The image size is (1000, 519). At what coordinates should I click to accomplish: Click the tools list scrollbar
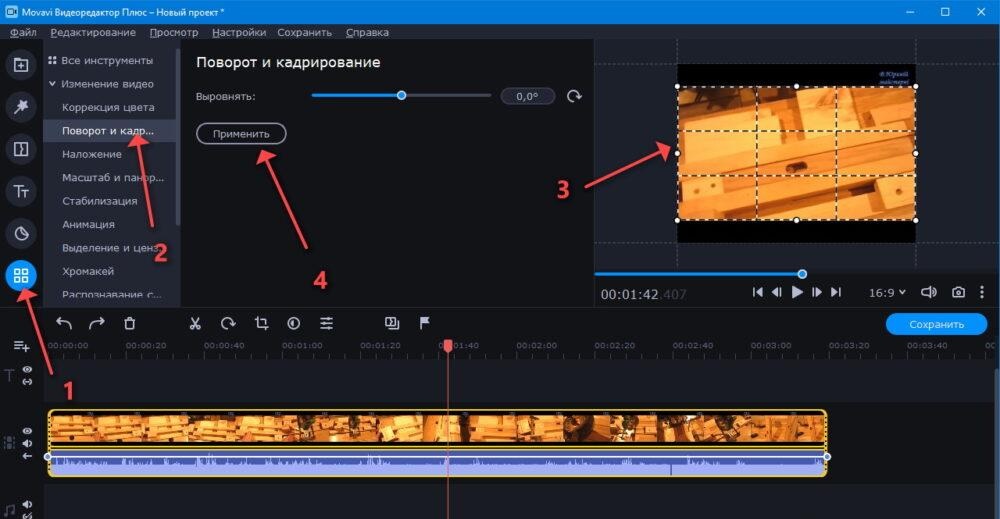tap(177, 137)
